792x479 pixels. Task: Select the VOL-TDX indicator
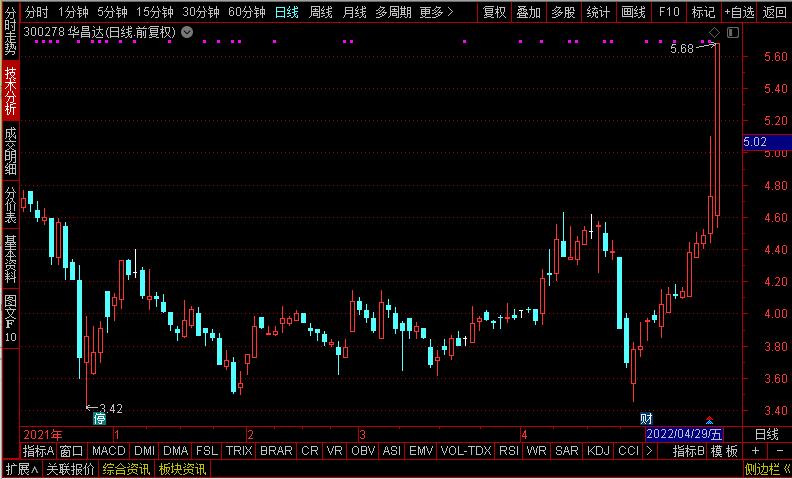click(466, 451)
